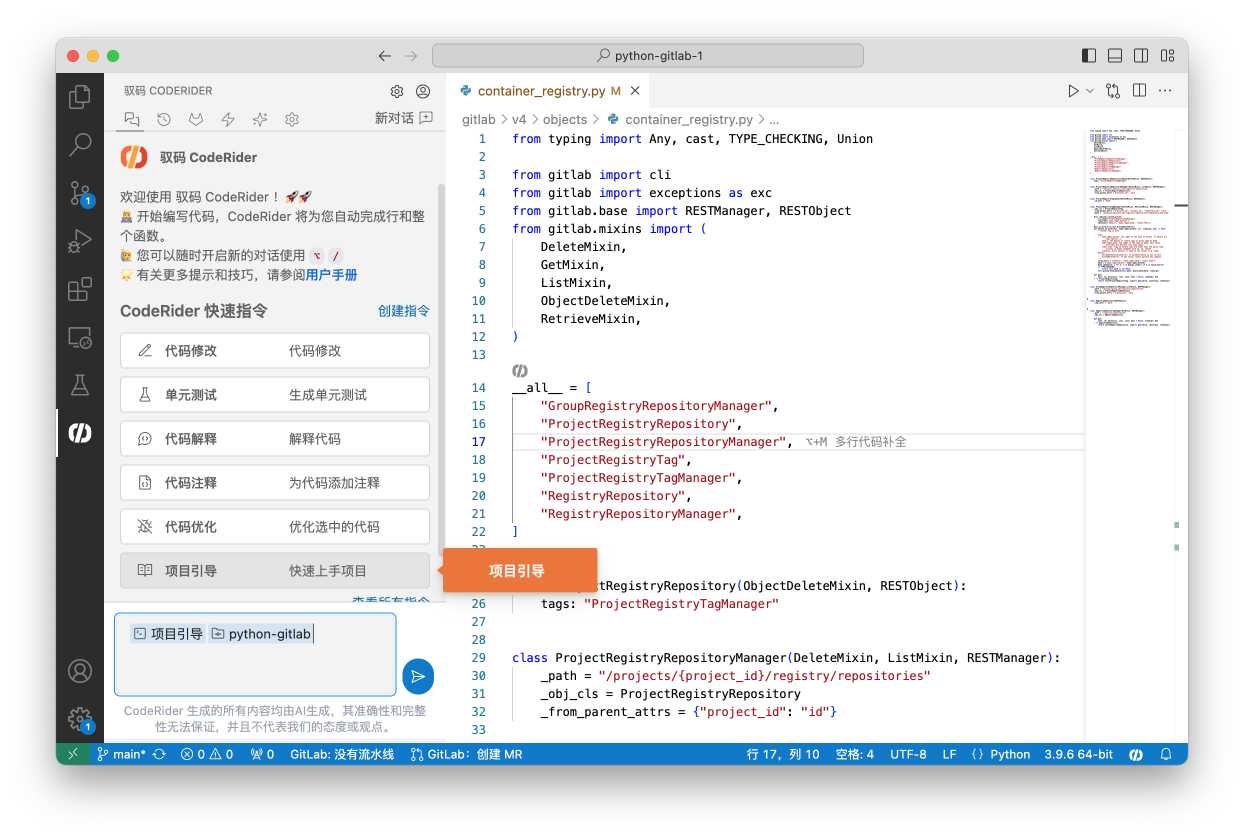Switch to the chat history tab
Image resolution: width=1244 pixels, height=839 pixels.
point(164,119)
